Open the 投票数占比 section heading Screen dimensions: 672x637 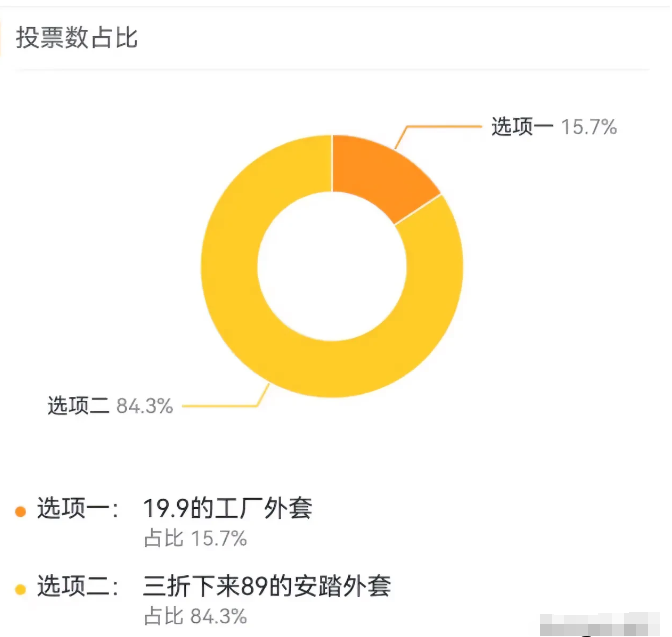pyautogui.click(x=77, y=37)
